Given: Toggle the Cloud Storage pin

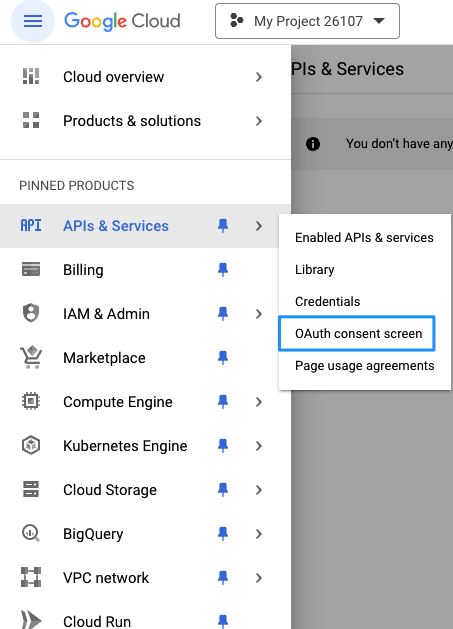Looking at the screenshot, I should (x=223, y=490).
